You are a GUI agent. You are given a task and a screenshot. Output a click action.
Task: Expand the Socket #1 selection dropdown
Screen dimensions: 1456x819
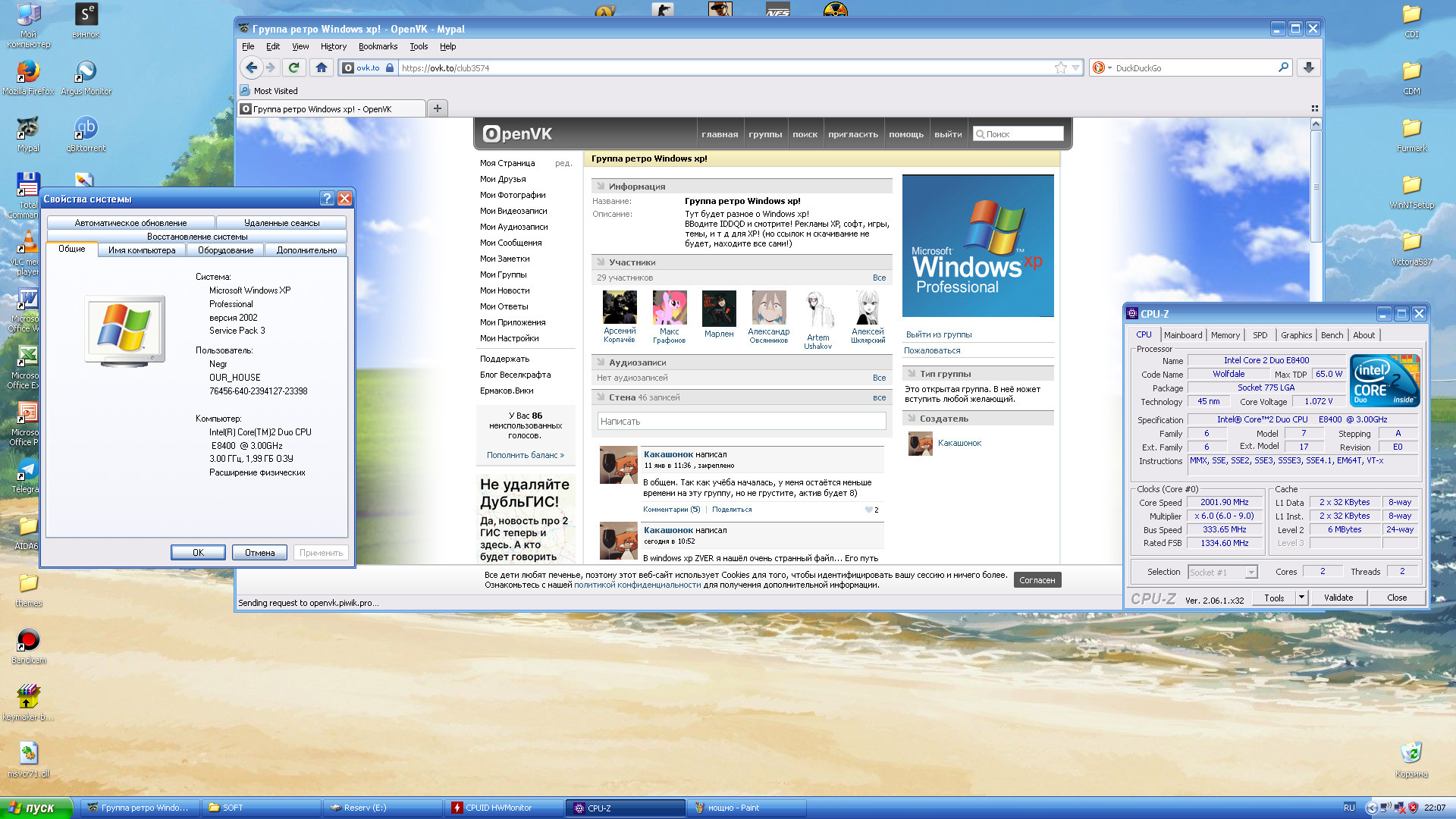[x=1251, y=573]
